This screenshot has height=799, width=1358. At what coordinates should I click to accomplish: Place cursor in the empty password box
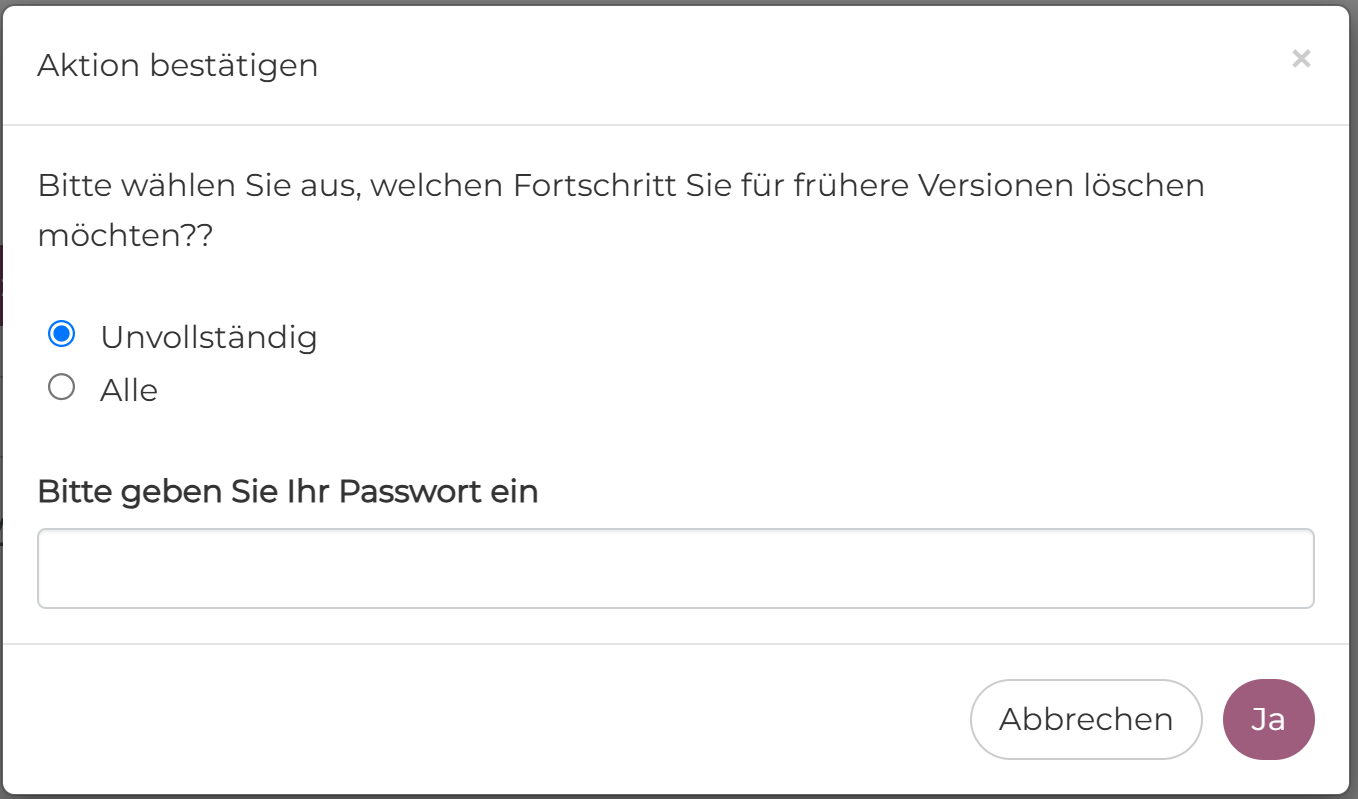pos(675,568)
